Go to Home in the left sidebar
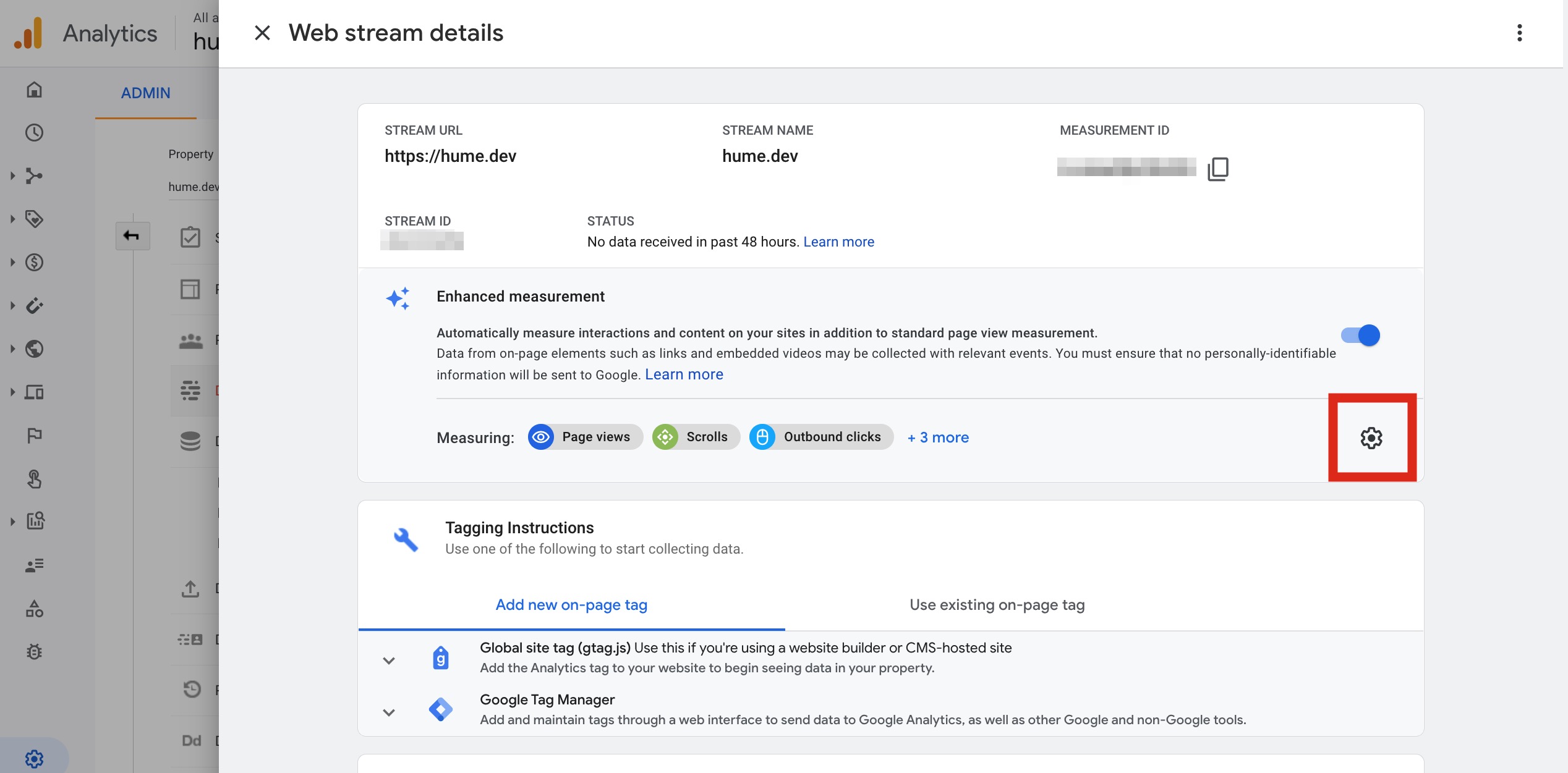Screen dimensions: 1568x773 pyautogui.click(x=35, y=90)
